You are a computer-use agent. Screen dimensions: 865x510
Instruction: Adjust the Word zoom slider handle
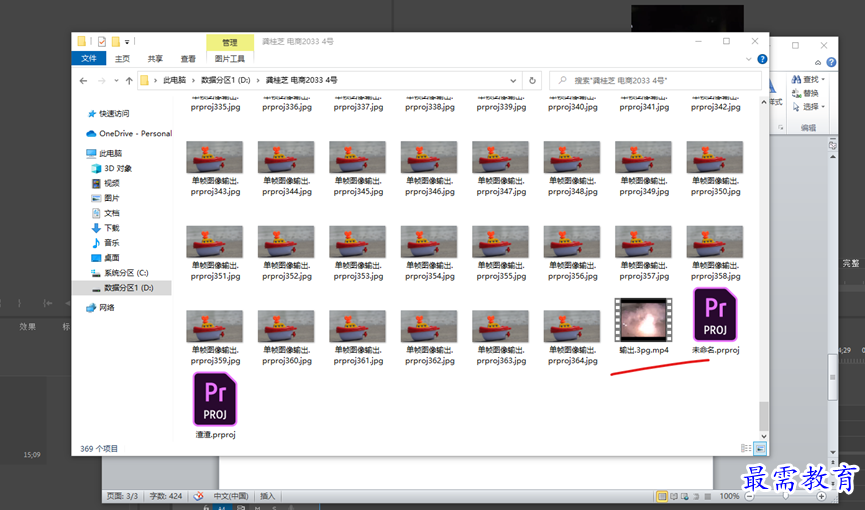[786, 496]
